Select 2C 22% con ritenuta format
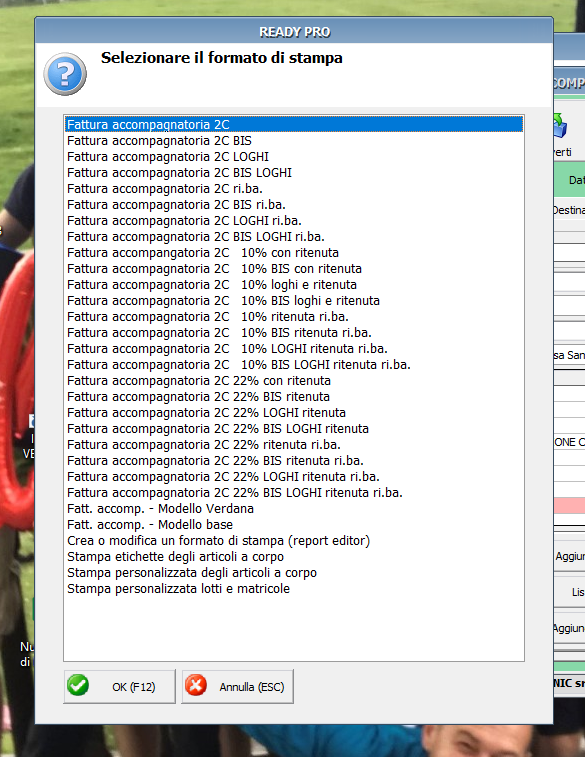585x757 pixels. pos(294,380)
